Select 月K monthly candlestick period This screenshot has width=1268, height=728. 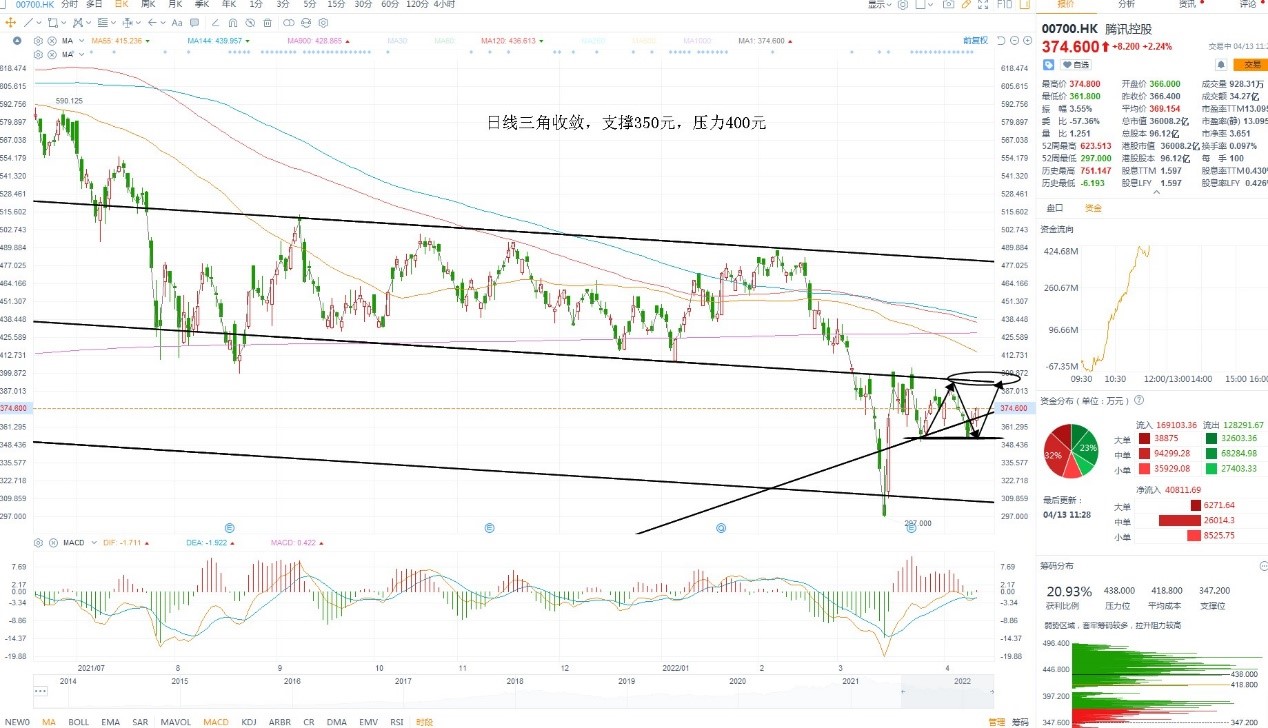point(175,4)
